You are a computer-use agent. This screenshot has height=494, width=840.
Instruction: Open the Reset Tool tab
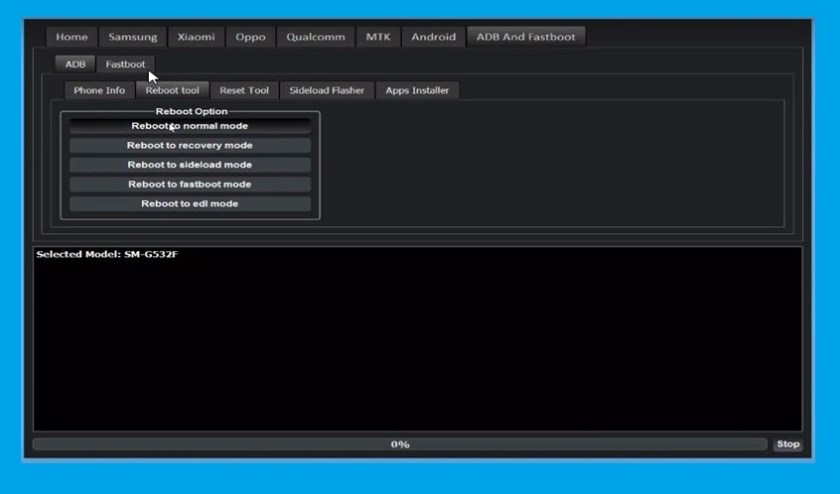coord(244,91)
